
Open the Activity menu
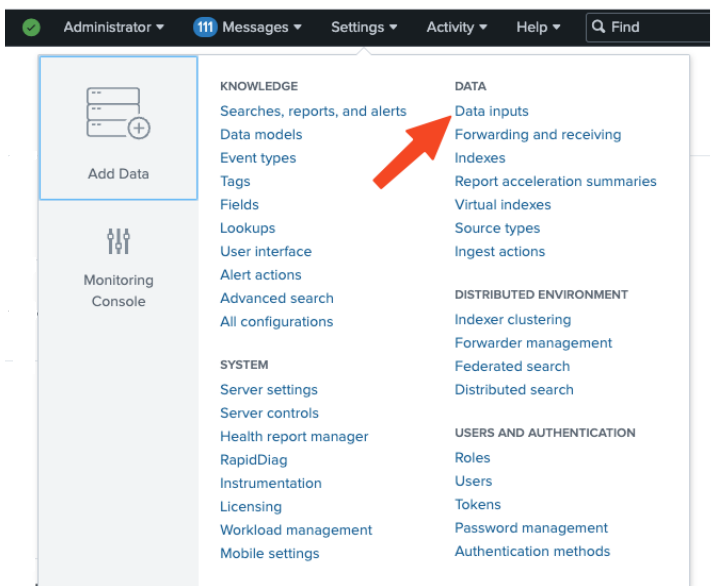coord(457,27)
